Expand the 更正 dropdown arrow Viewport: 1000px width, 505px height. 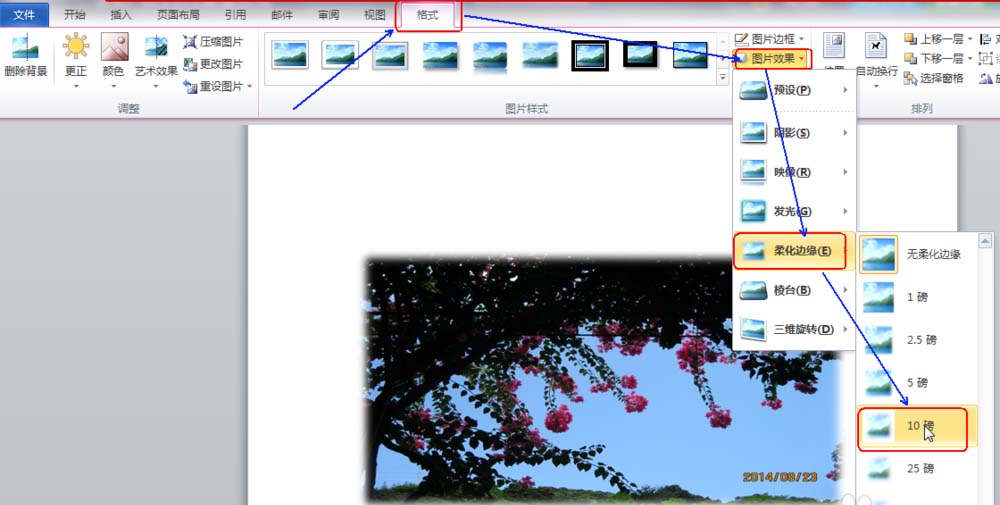tap(76, 85)
